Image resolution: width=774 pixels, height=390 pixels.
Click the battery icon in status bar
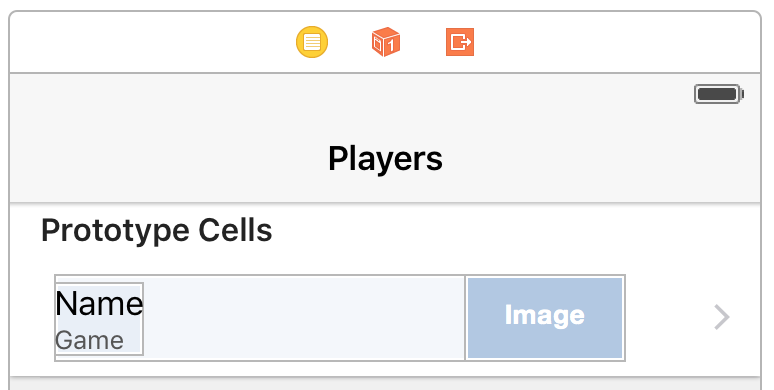tap(719, 94)
